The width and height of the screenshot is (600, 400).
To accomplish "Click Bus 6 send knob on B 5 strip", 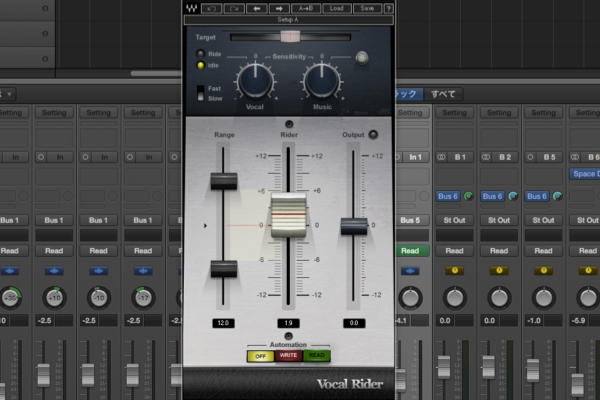I will pyautogui.click(x=558, y=196).
